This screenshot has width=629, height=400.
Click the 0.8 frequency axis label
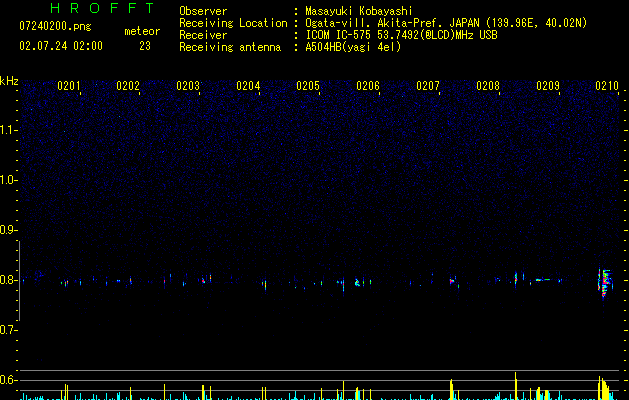[8, 280]
